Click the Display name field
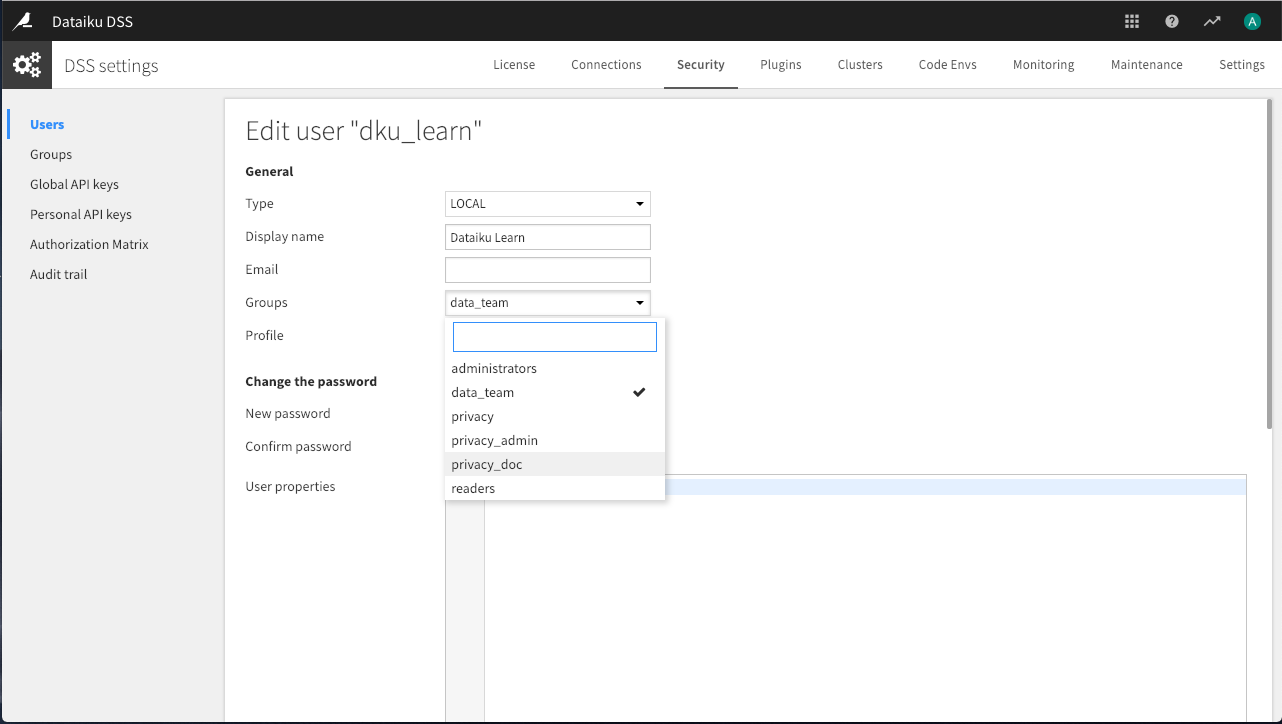This screenshot has width=1282, height=724. (x=548, y=237)
